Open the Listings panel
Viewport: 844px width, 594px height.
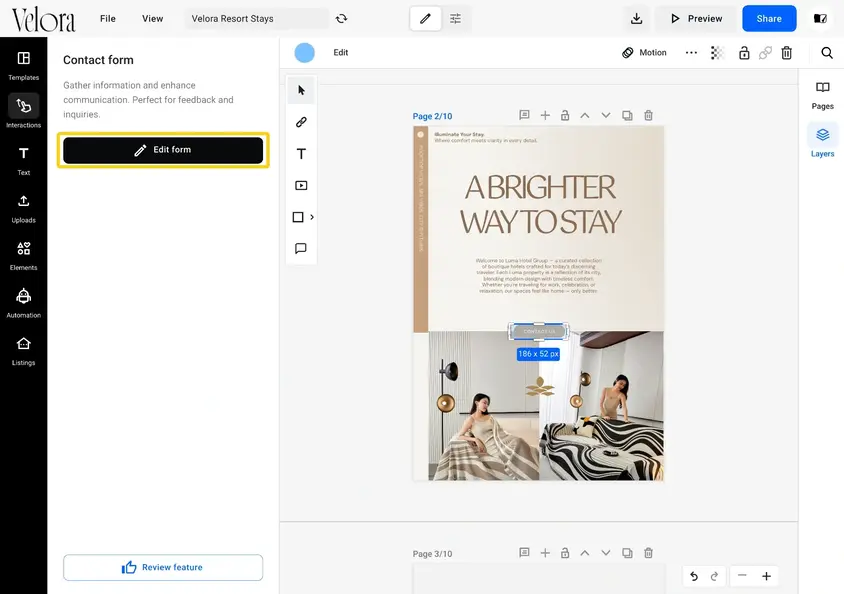[x=23, y=351]
